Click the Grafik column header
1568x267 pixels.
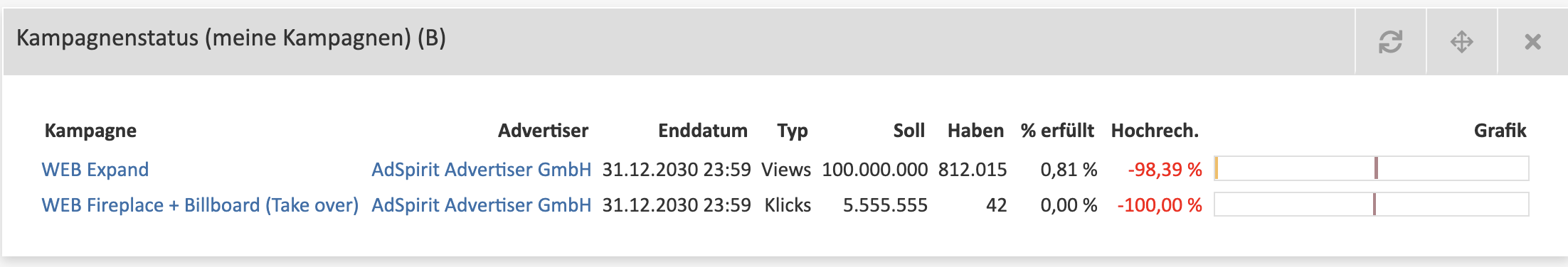1500,131
